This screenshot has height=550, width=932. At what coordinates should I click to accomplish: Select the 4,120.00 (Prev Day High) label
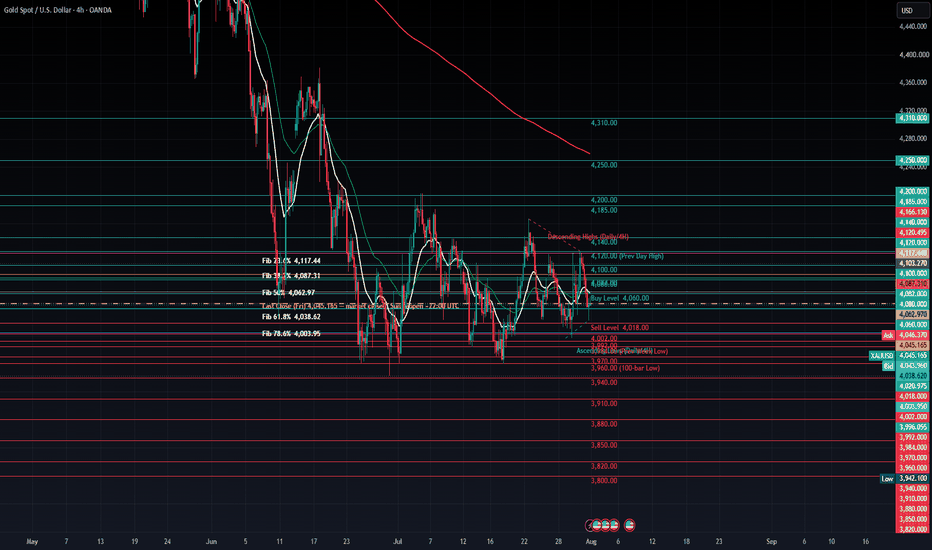point(627,256)
